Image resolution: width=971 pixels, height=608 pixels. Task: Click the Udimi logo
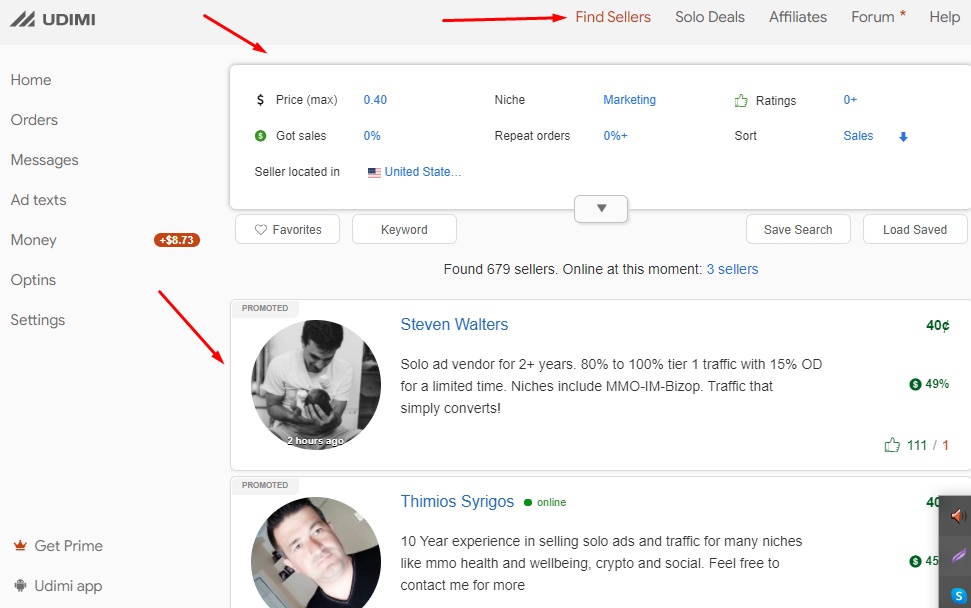click(x=53, y=19)
